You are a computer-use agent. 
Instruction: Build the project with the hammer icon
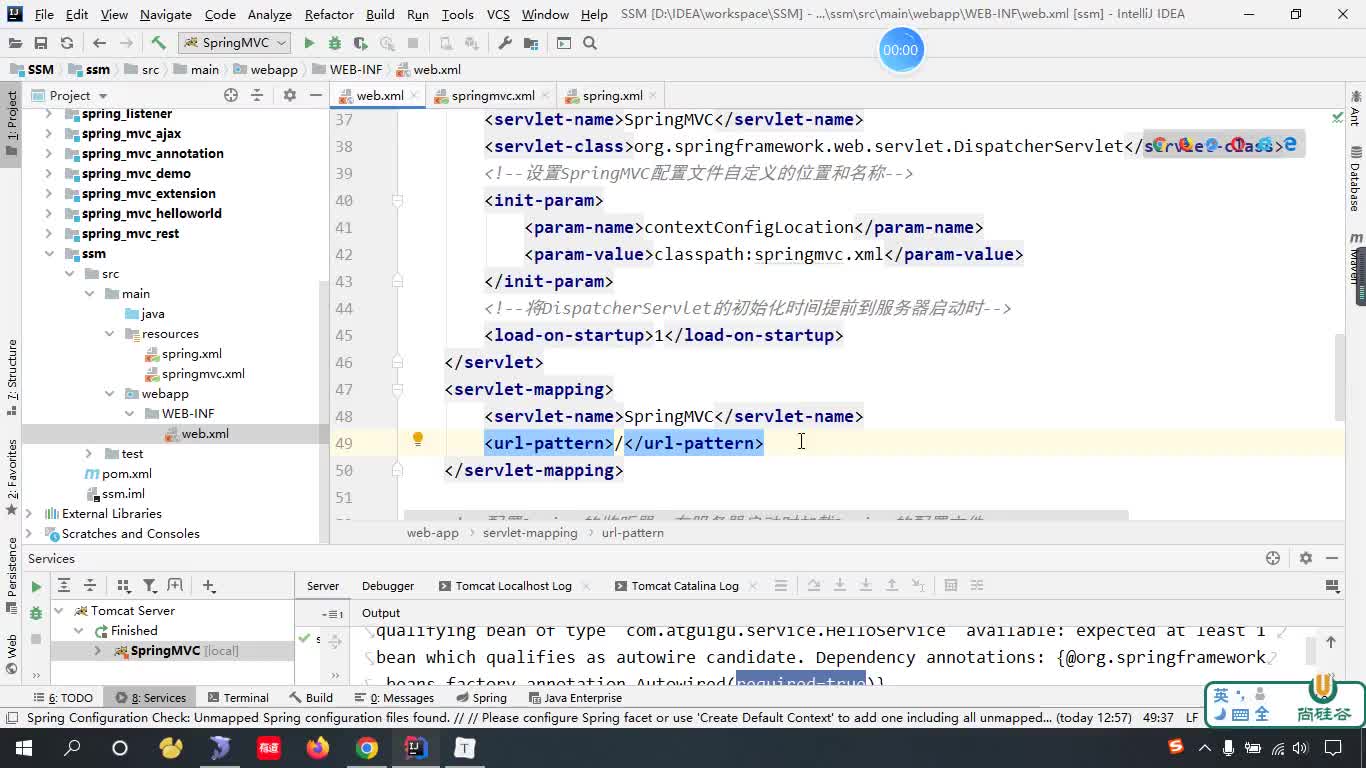pos(158,43)
